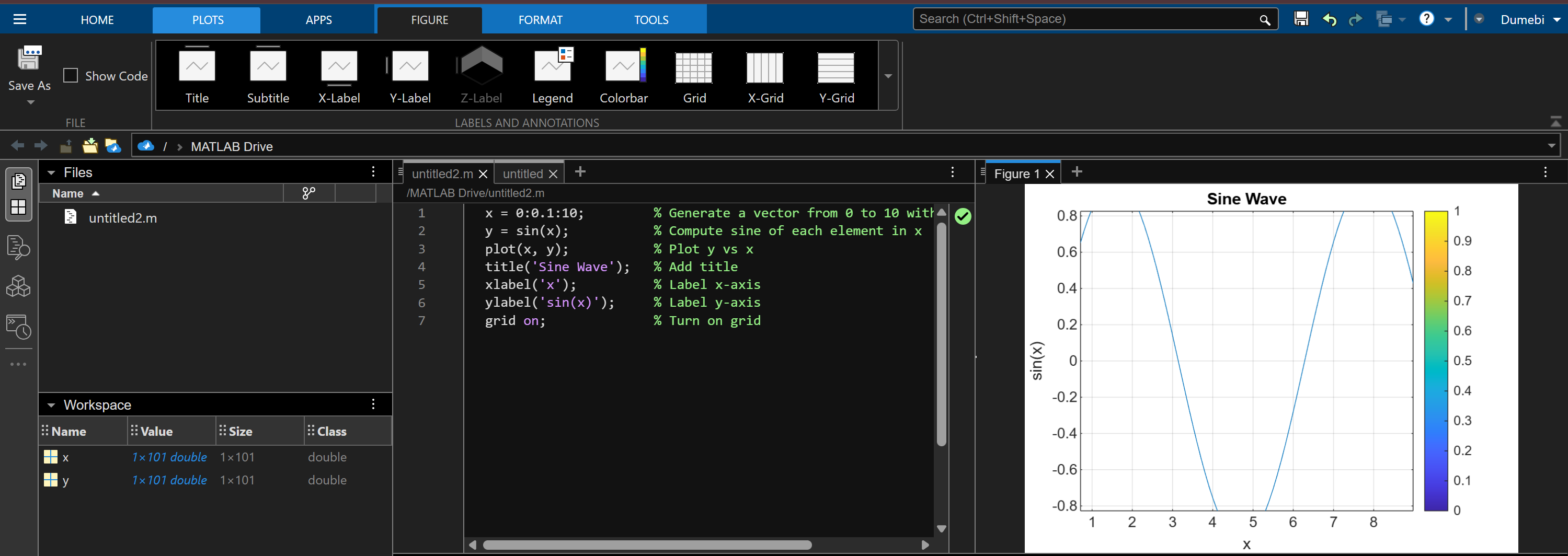Image resolution: width=1568 pixels, height=556 pixels.
Task: Open the Dumebi account dropdown
Action: 1530,19
